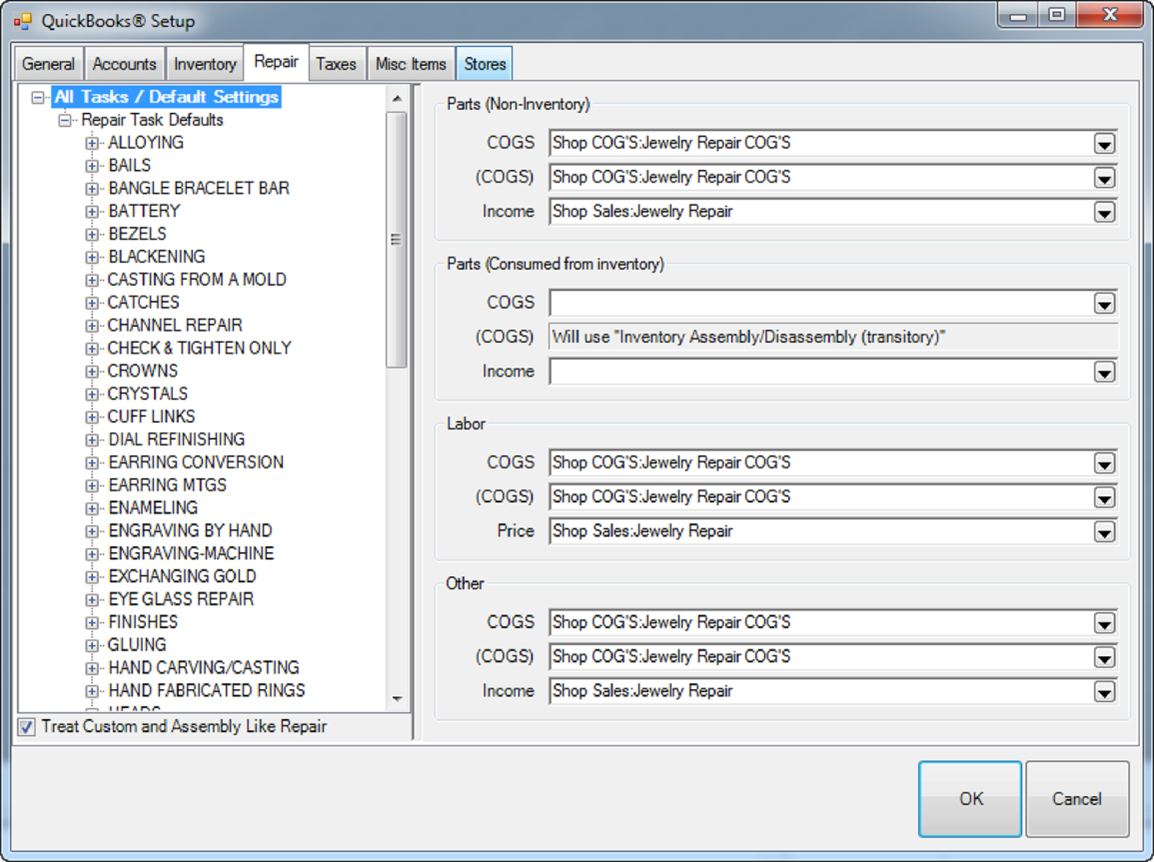This screenshot has height=862, width=1154.
Task: Click the task tree scroll down arrow
Action: tap(397, 699)
